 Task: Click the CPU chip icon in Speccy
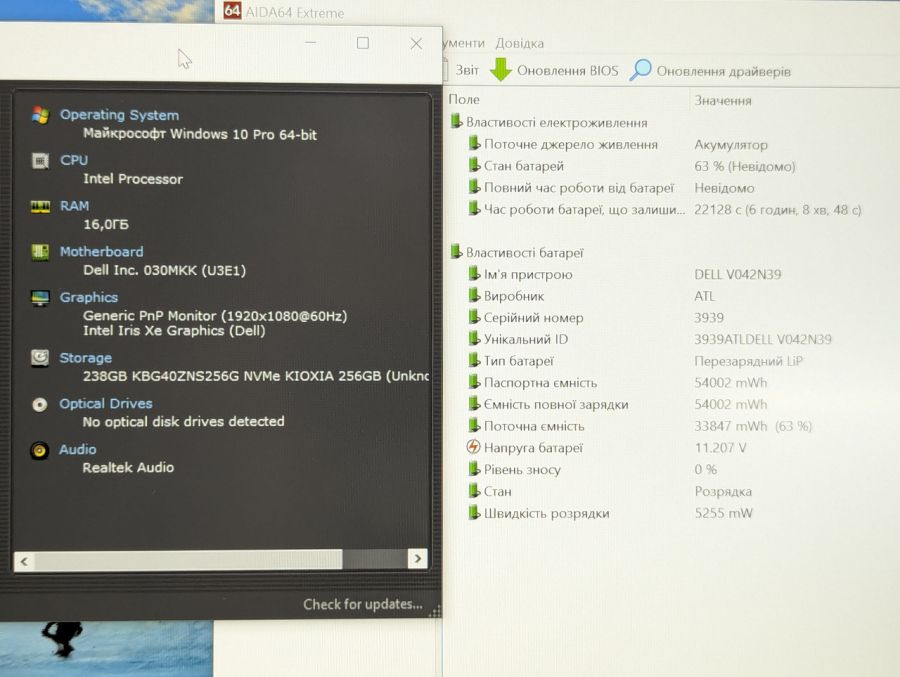tap(40, 160)
